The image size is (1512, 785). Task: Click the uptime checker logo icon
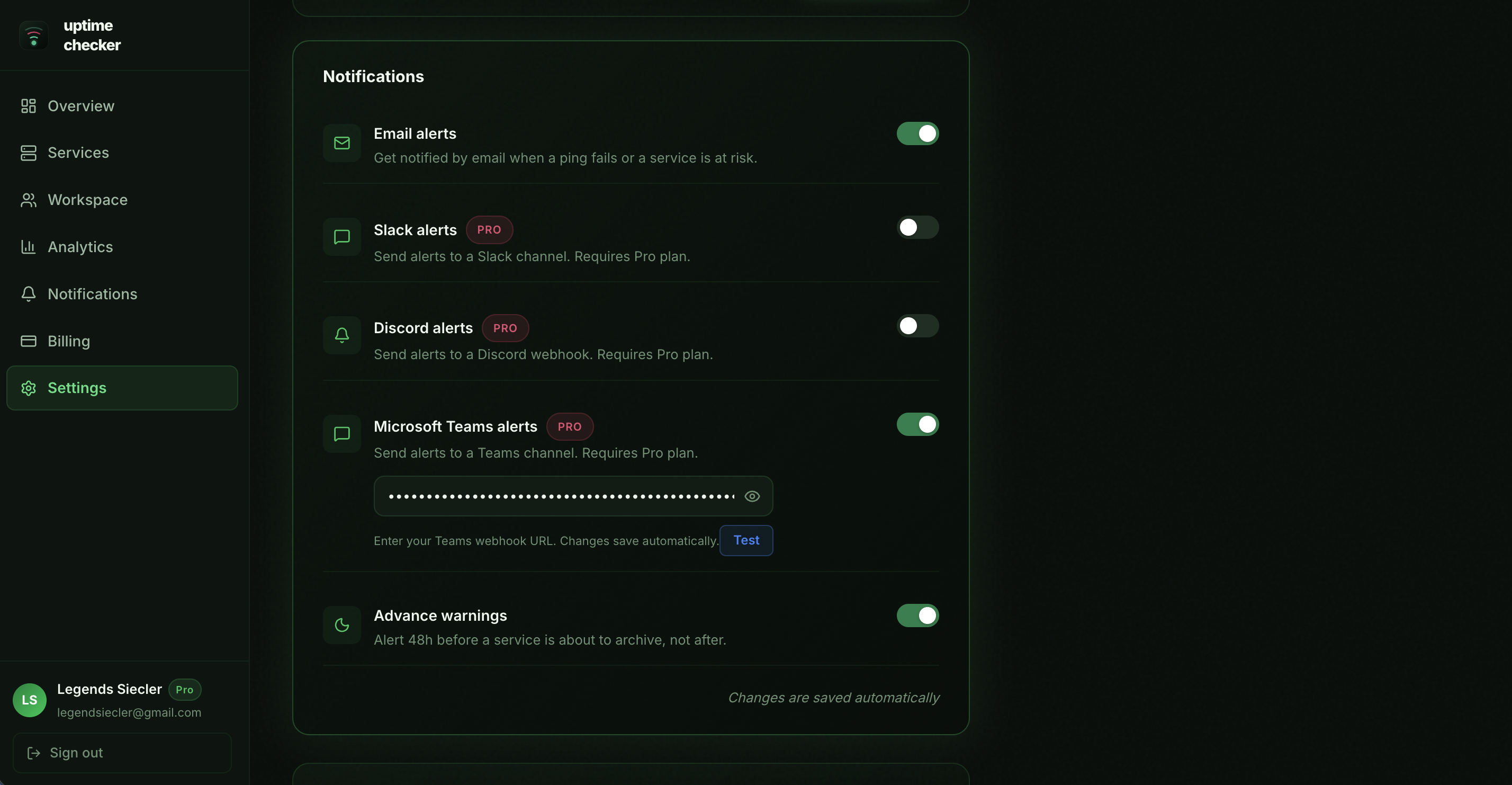[x=33, y=36]
